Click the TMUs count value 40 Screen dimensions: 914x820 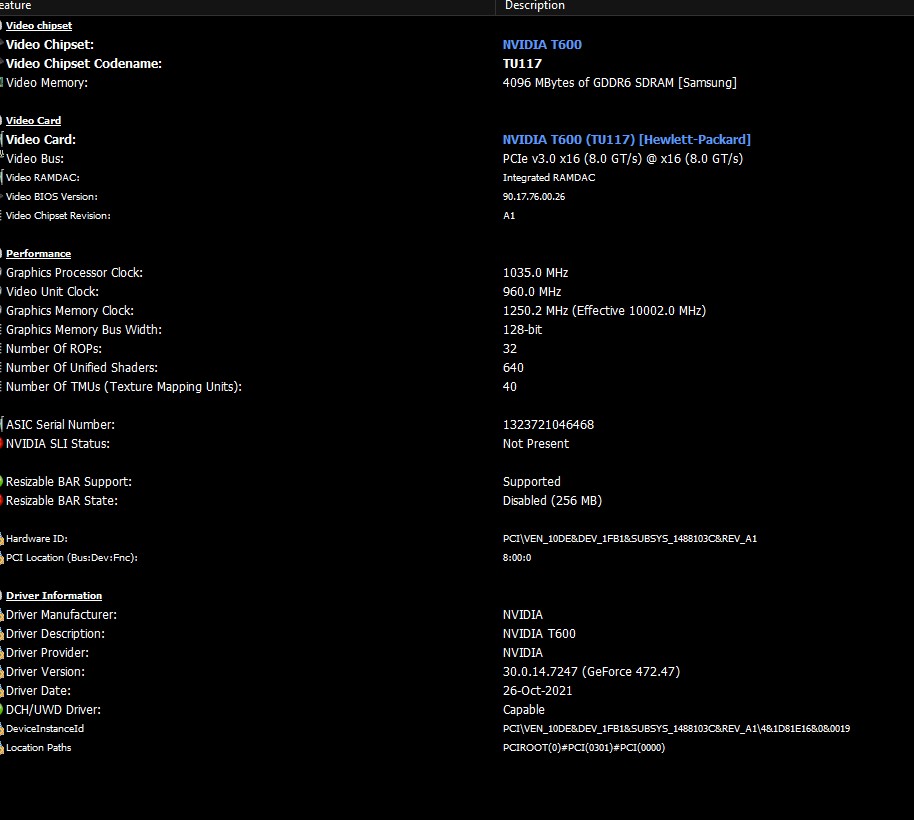tap(509, 387)
